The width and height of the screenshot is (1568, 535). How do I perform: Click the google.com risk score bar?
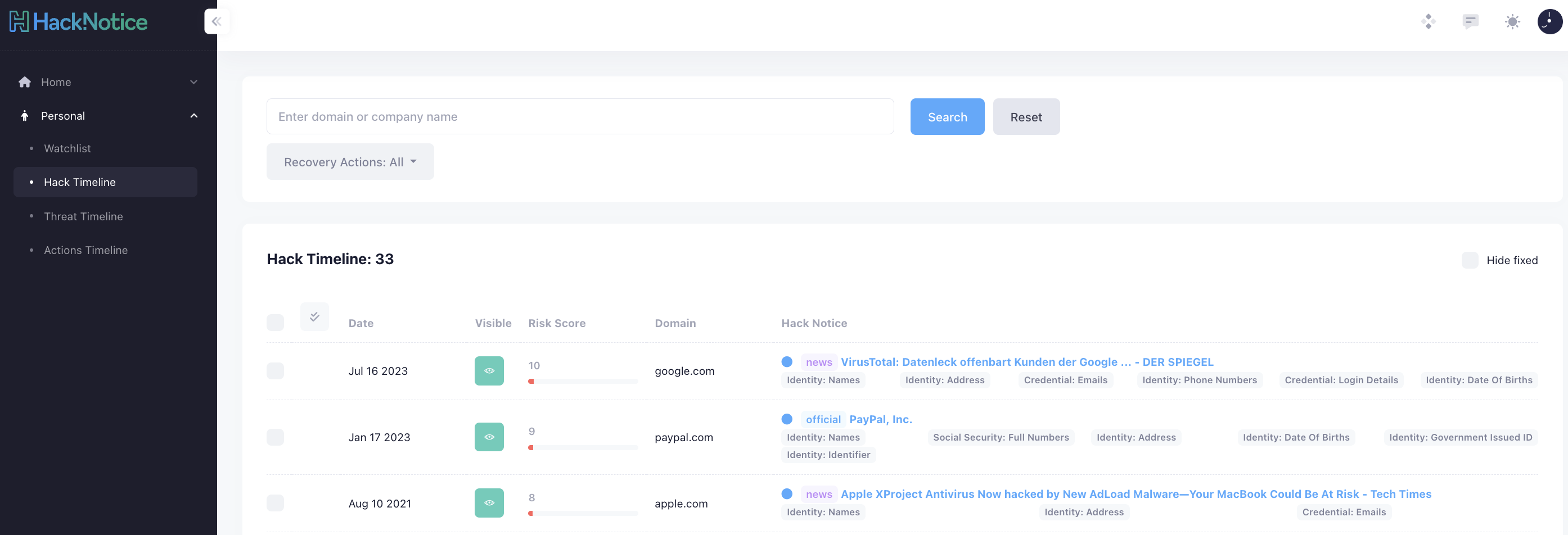583,381
